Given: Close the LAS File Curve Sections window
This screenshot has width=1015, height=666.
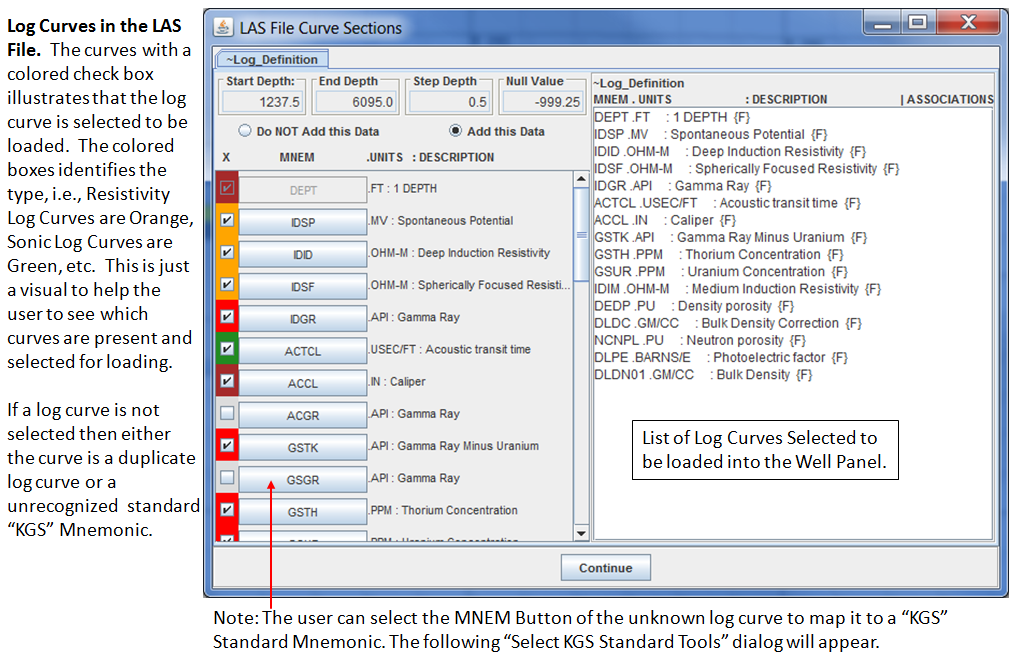Looking at the screenshot, I should [x=968, y=23].
